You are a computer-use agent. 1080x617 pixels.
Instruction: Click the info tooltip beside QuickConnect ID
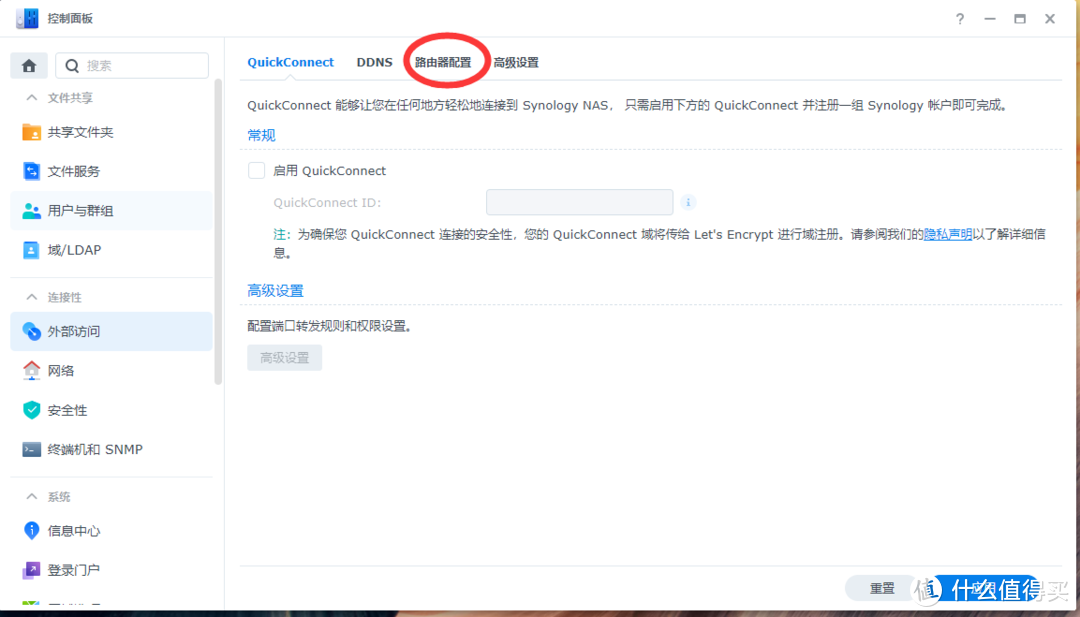pyautogui.click(x=688, y=202)
